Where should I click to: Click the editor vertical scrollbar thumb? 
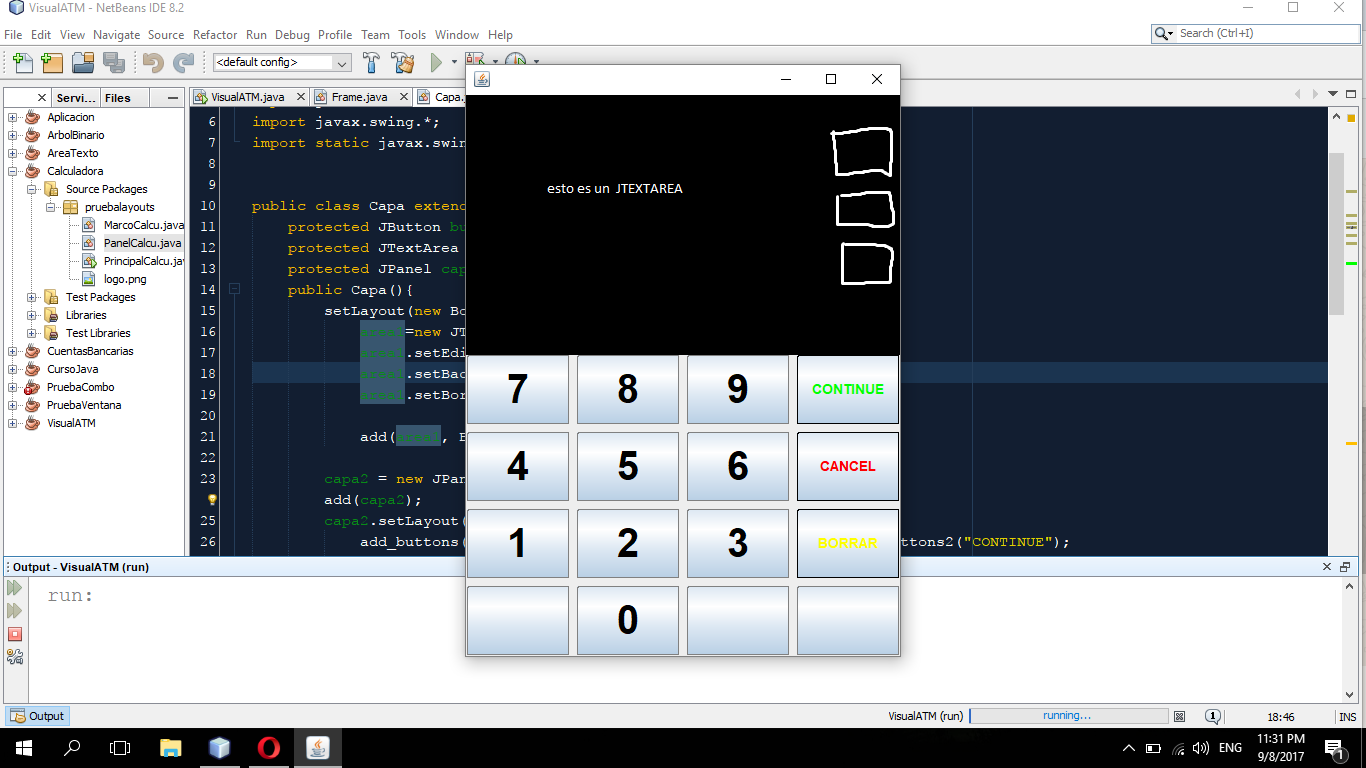(x=1336, y=234)
